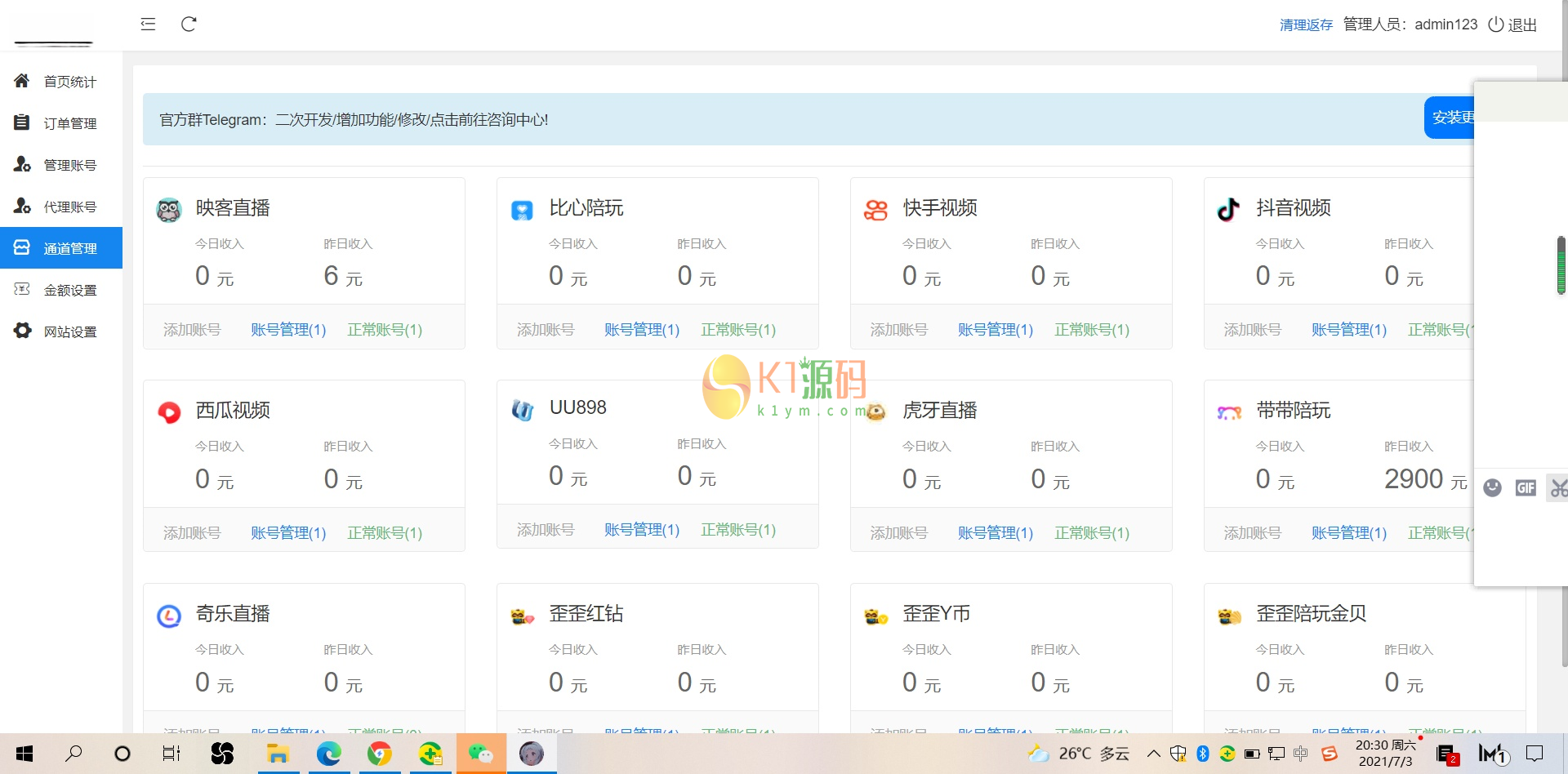The height and width of the screenshot is (774, 1568).
Task: Click the 抖音视频 TikTok logo icon
Action: point(1228,208)
